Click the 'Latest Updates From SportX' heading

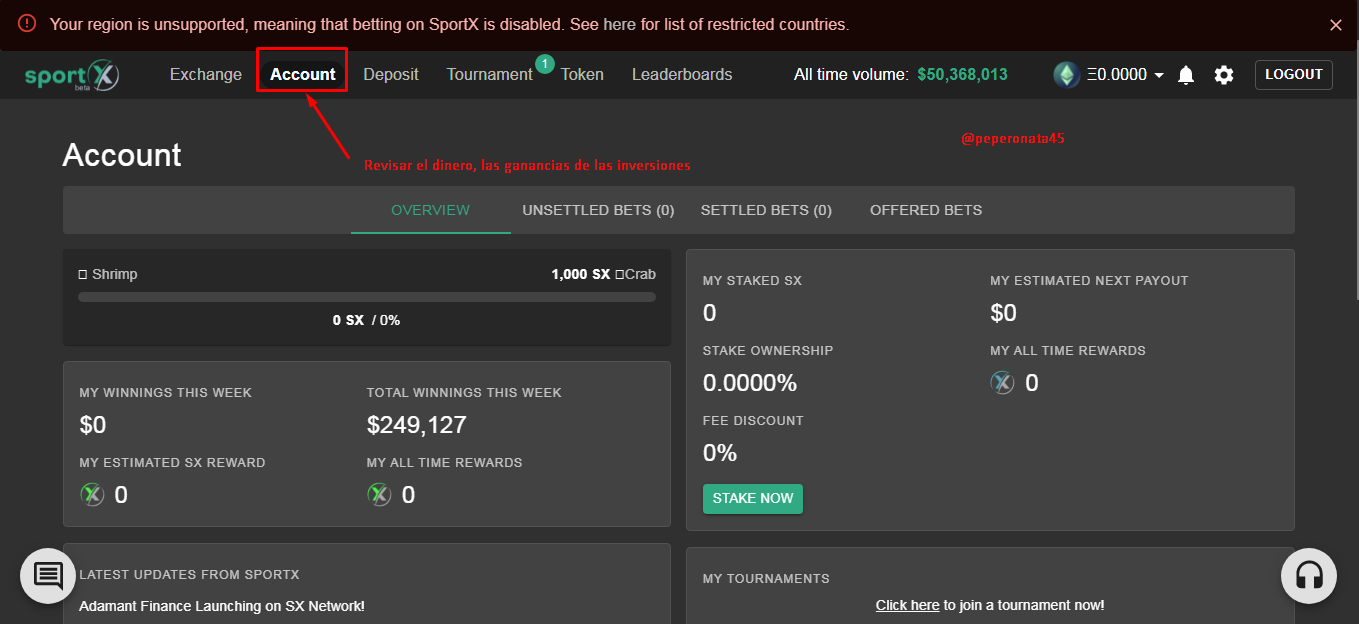(x=189, y=575)
